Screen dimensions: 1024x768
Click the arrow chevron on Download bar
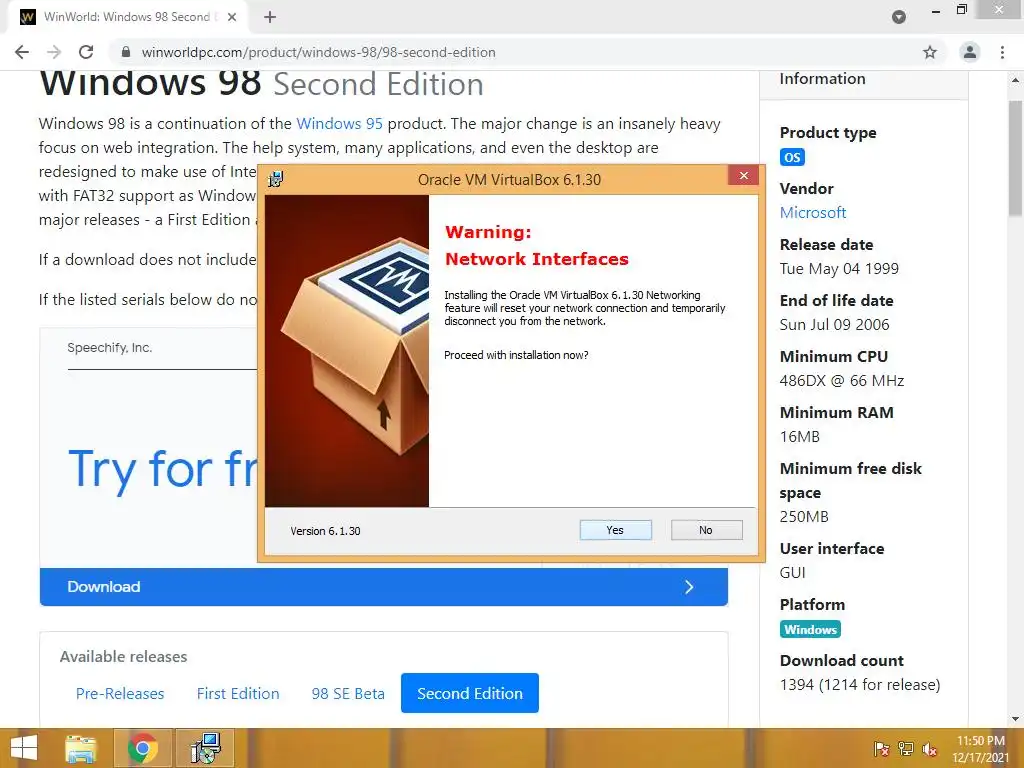point(689,587)
